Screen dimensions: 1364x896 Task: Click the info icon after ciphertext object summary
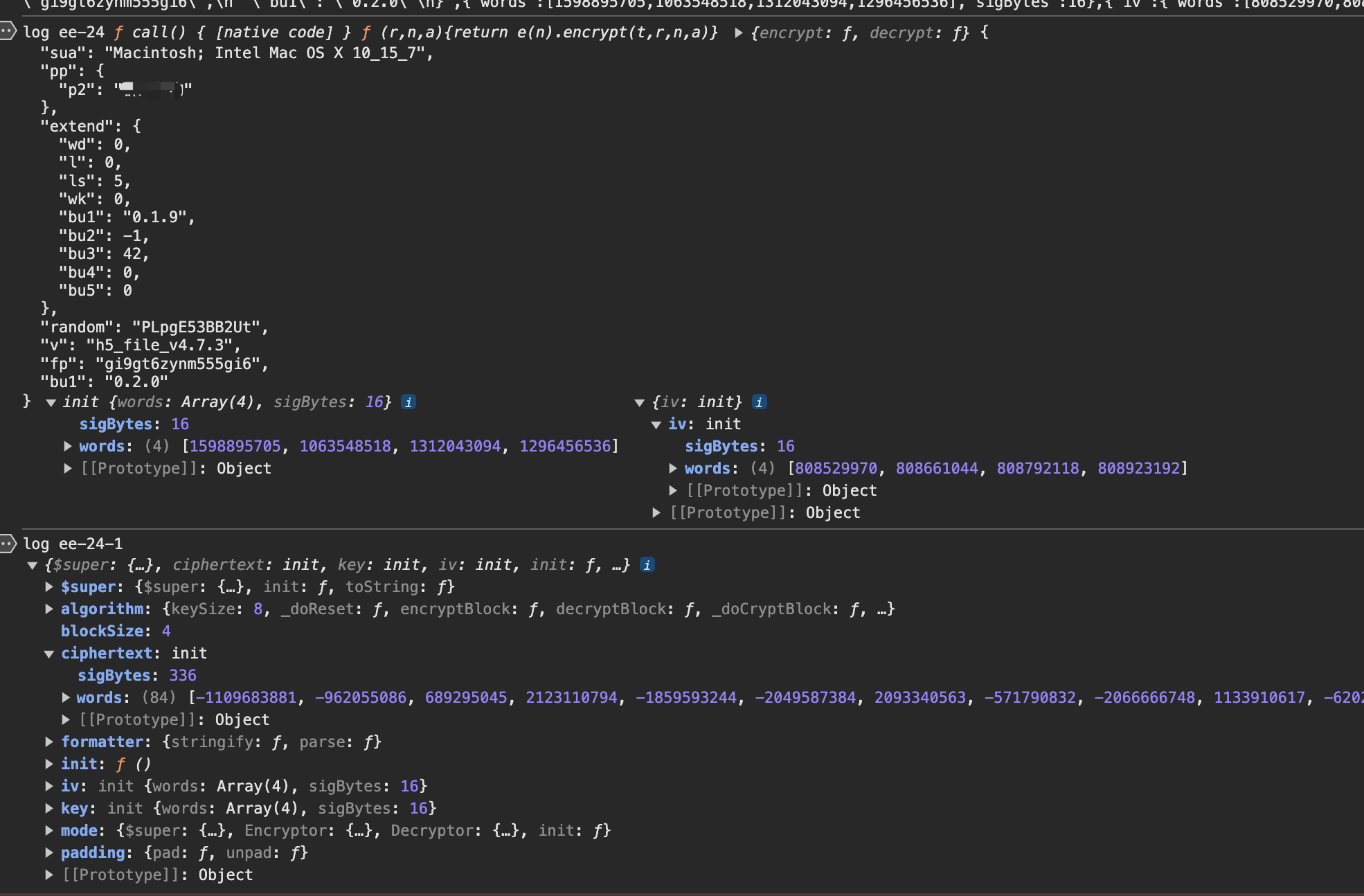(647, 565)
